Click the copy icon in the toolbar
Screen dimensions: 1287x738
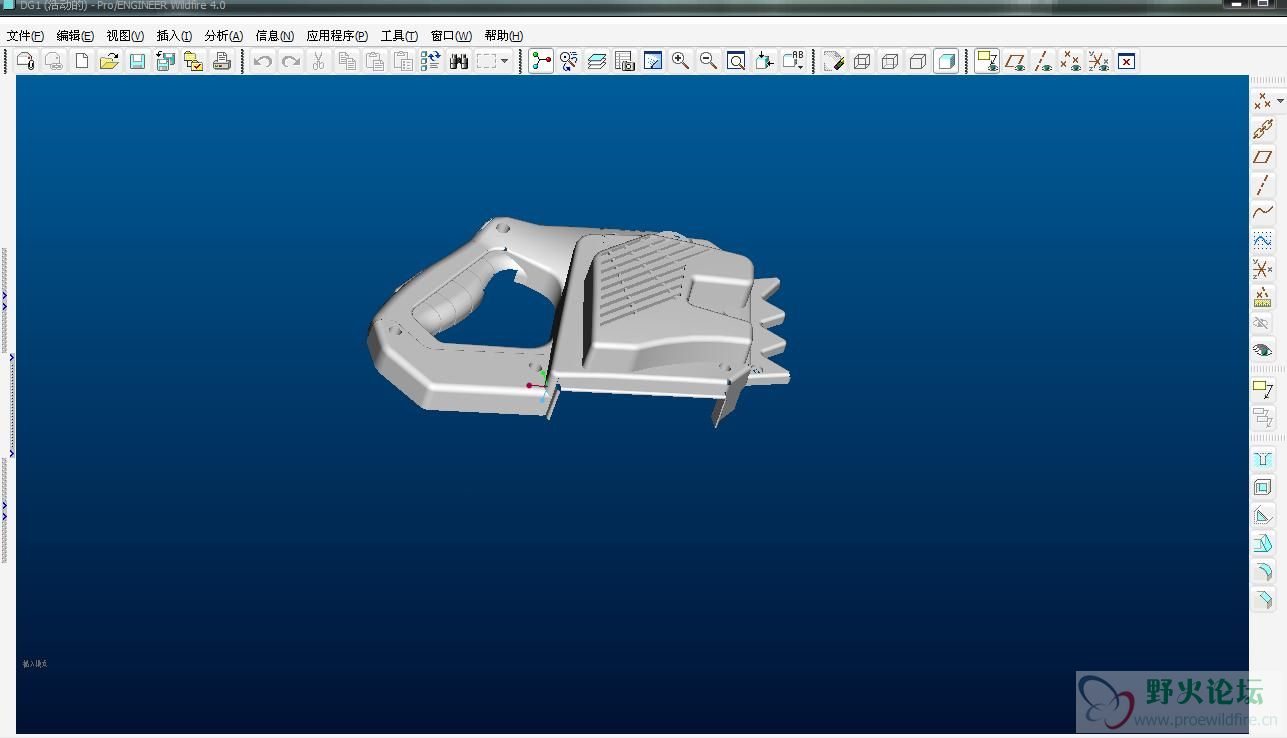click(347, 61)
